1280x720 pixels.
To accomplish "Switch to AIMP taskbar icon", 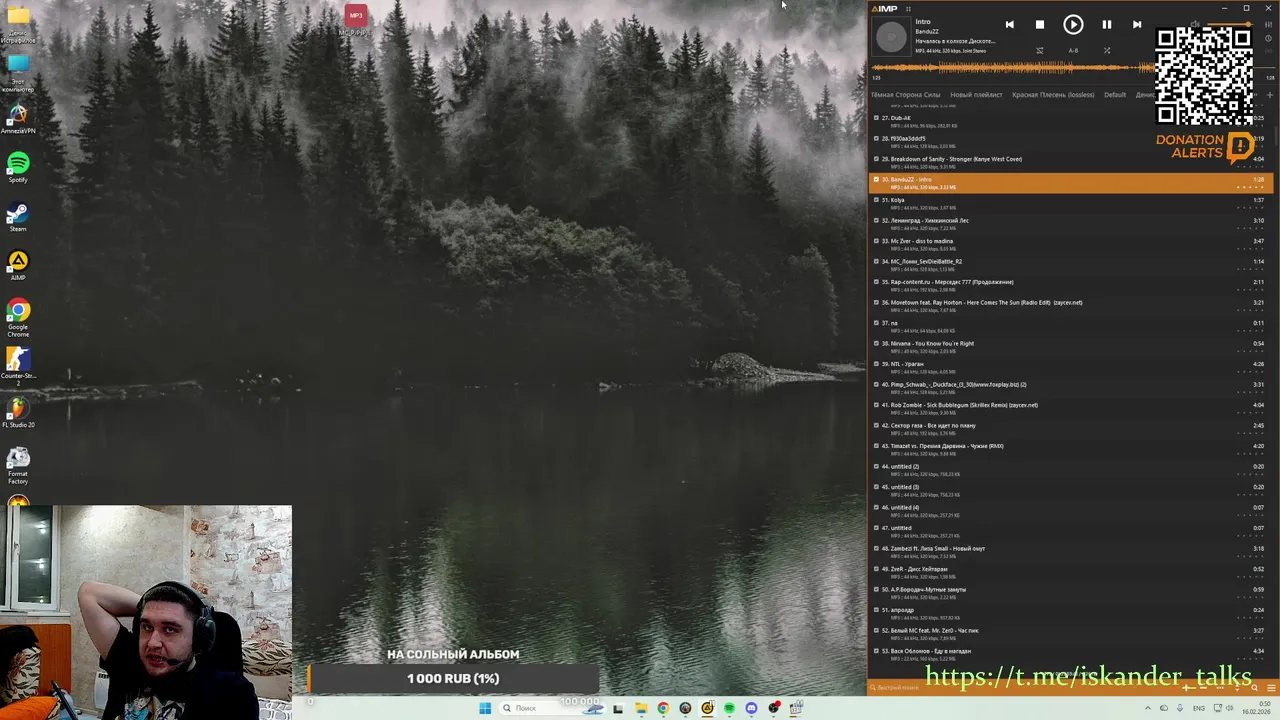I will pos(707,708).
